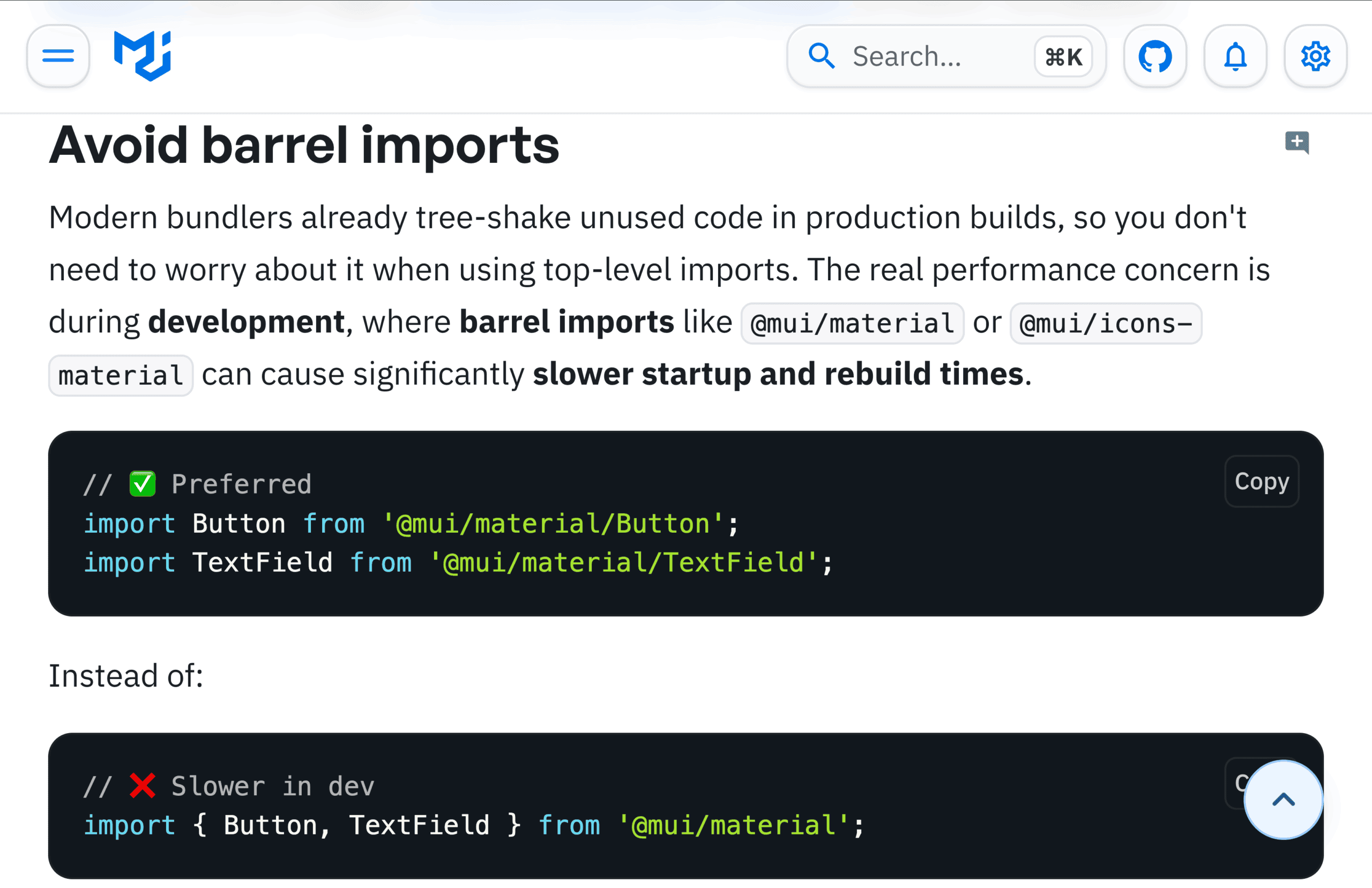Click the MUI logo
Screen dimensions: 1372x888
[x=143, y=56]
